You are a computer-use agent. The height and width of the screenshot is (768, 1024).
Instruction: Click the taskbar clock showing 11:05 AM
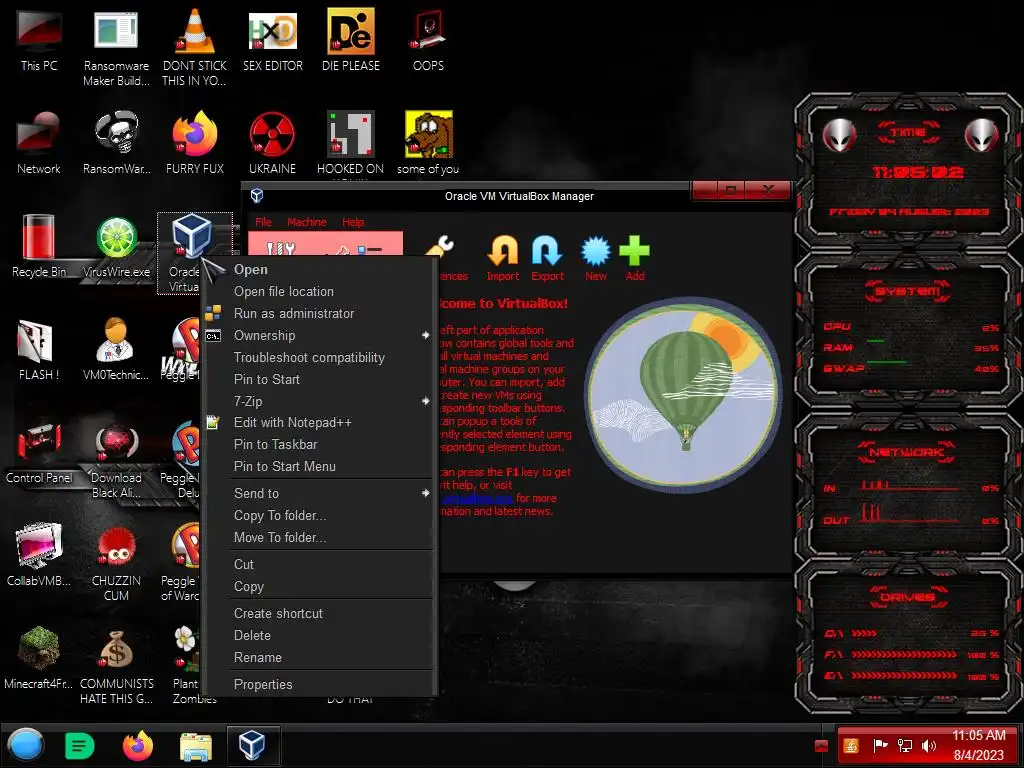coord(978,745)
